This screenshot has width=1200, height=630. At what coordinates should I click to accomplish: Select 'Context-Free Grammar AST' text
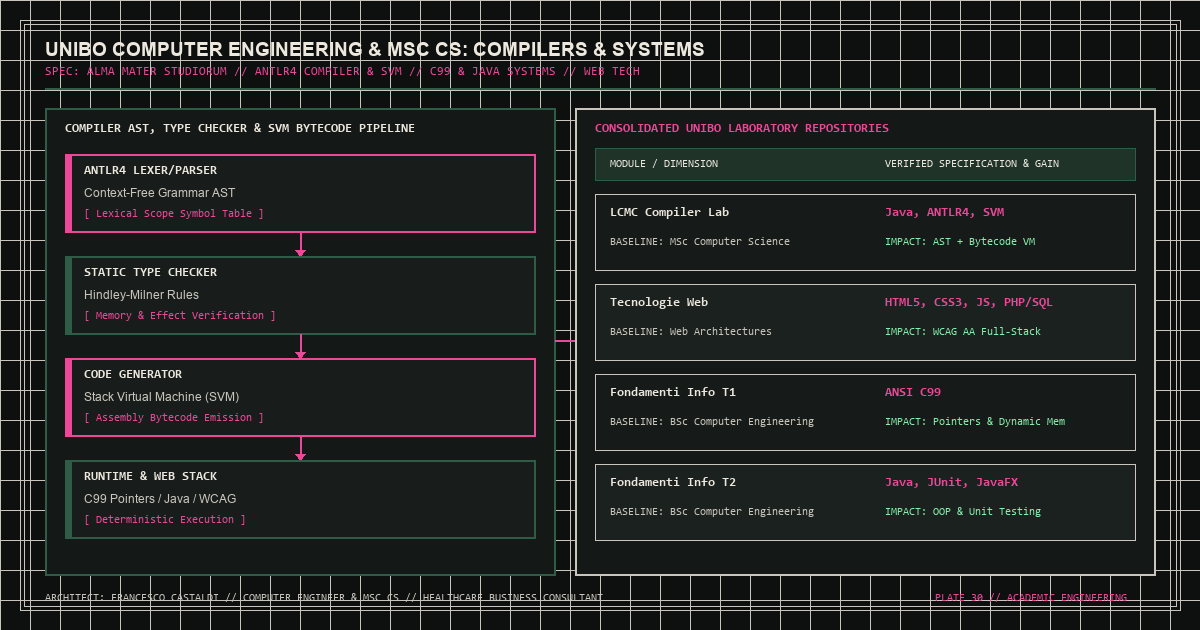pos(160,193)
